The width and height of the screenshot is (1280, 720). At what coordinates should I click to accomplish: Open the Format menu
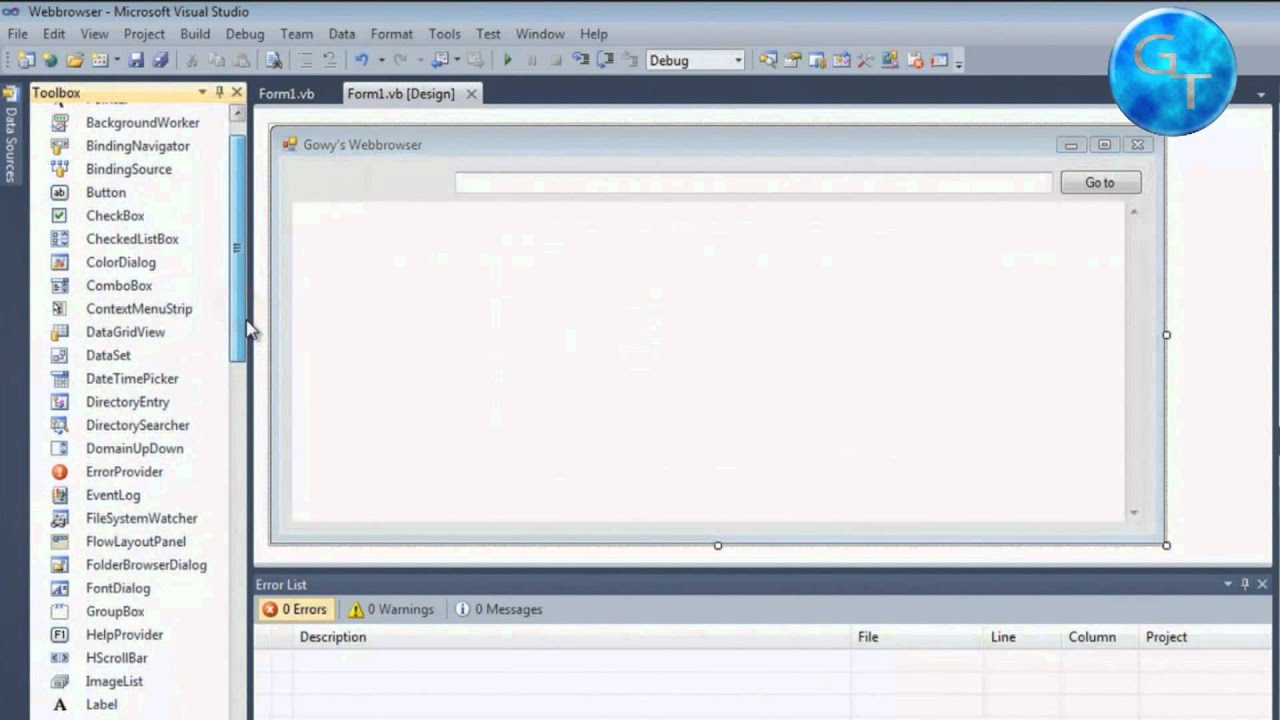click(x=391, y=33)
